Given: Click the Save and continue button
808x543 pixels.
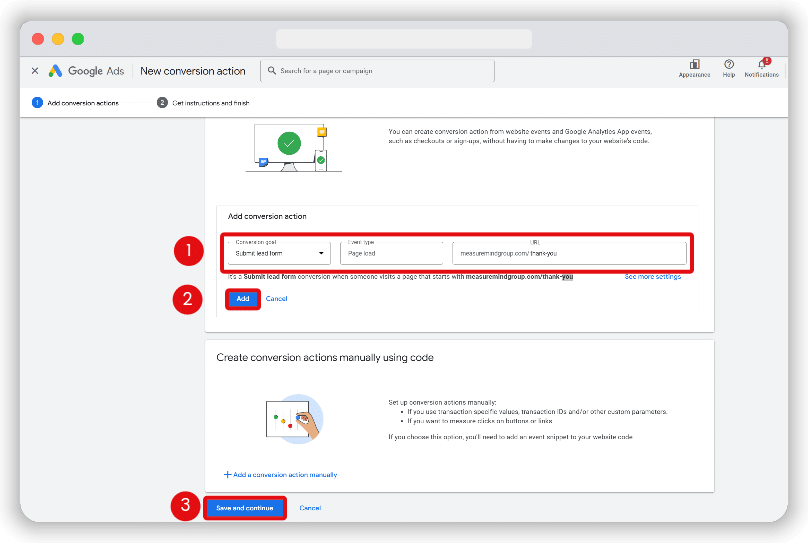Looking at the screenshot, I should point(245,508).
